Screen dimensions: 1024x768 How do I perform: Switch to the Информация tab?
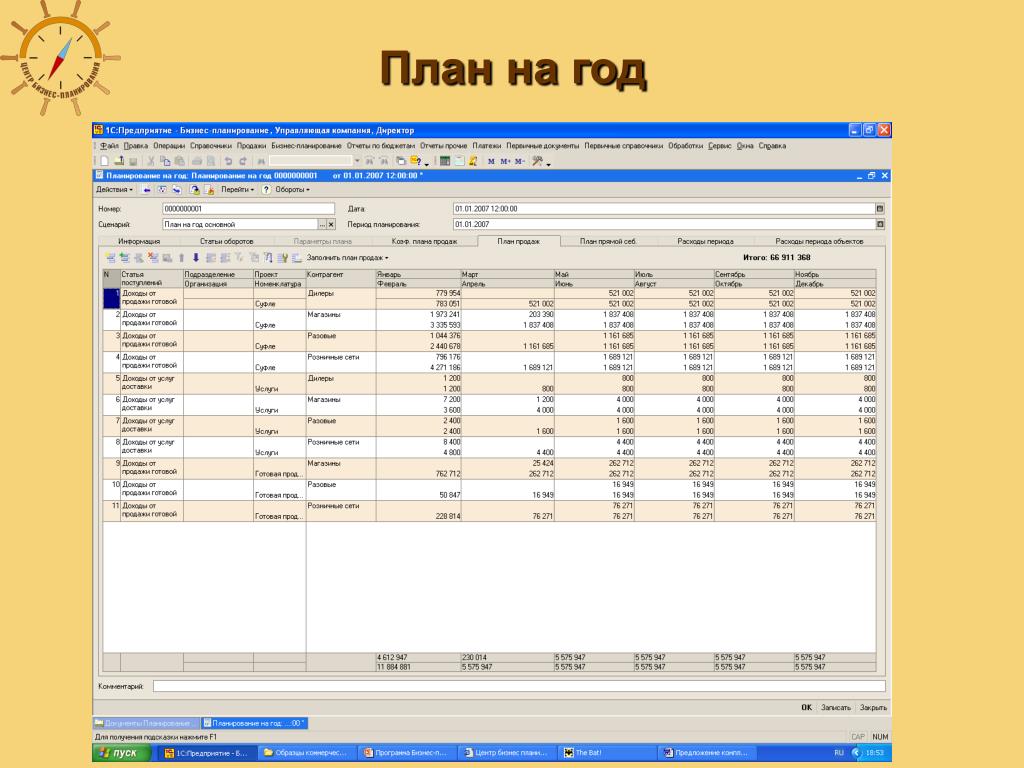click(138, 242)
